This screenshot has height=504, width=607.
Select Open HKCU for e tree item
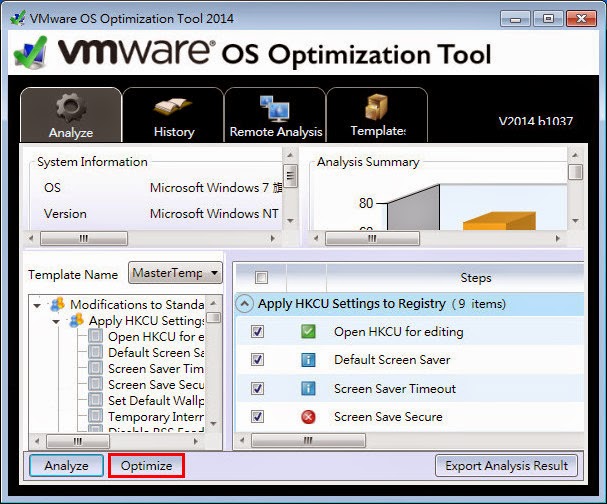pos(156,337)
